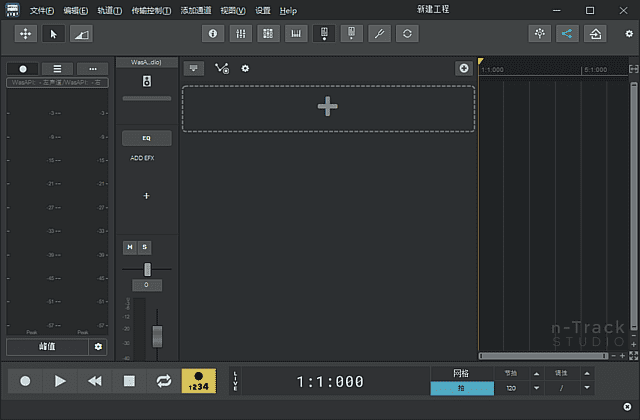Open the Help menu
Screen dimensions: 640x420
tap(288, 10)
